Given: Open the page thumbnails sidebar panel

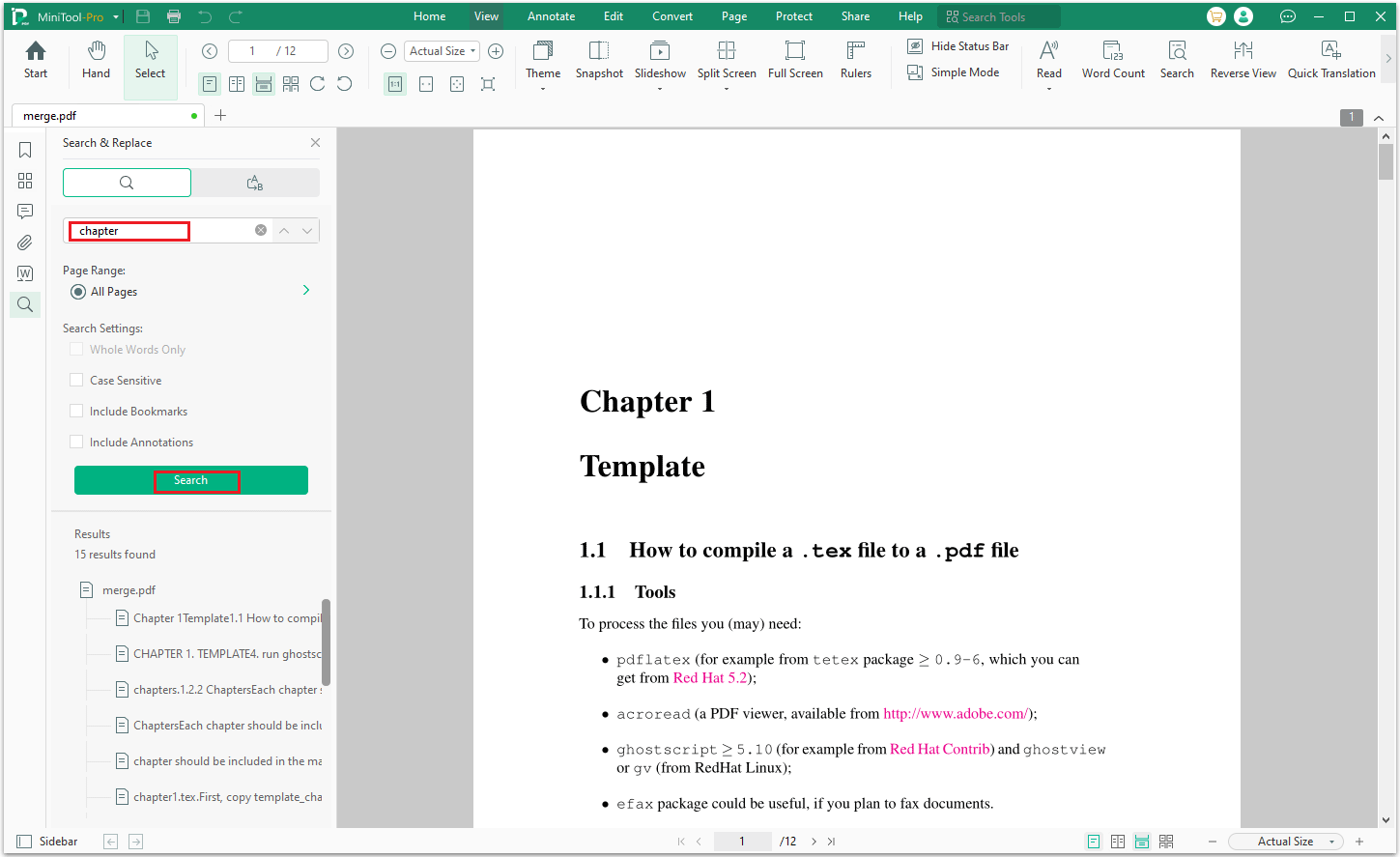Looking at the screenshot, I should pyautogui.click(x=25, y=181).
